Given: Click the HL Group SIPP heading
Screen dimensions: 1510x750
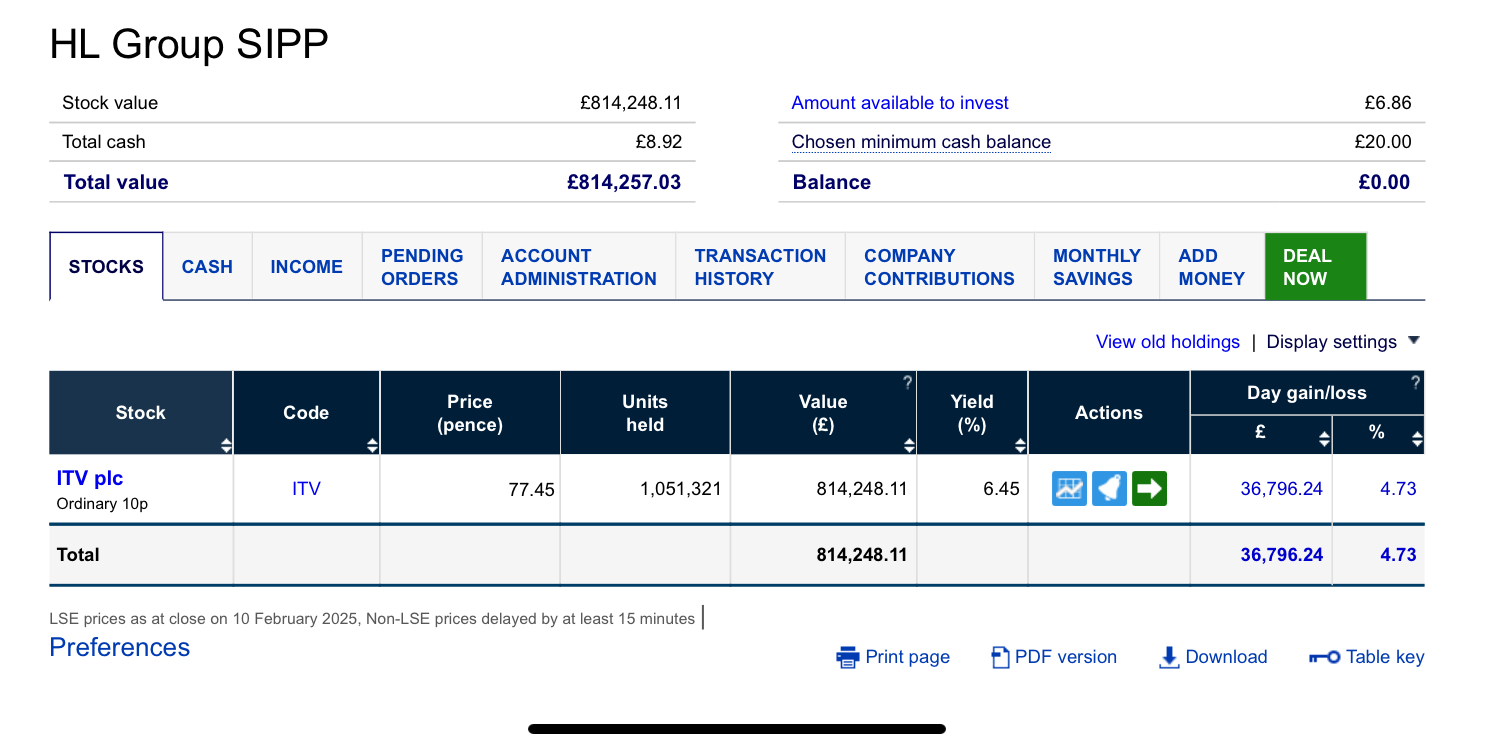Looking at the screenshot, I should click(x=189, y=44).
